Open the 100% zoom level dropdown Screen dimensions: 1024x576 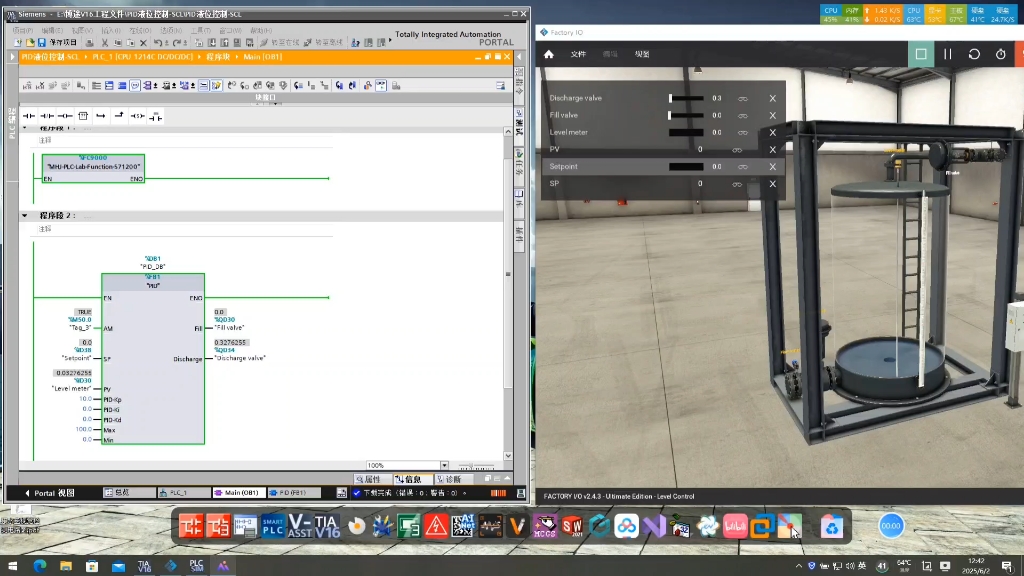coord(444,465)
